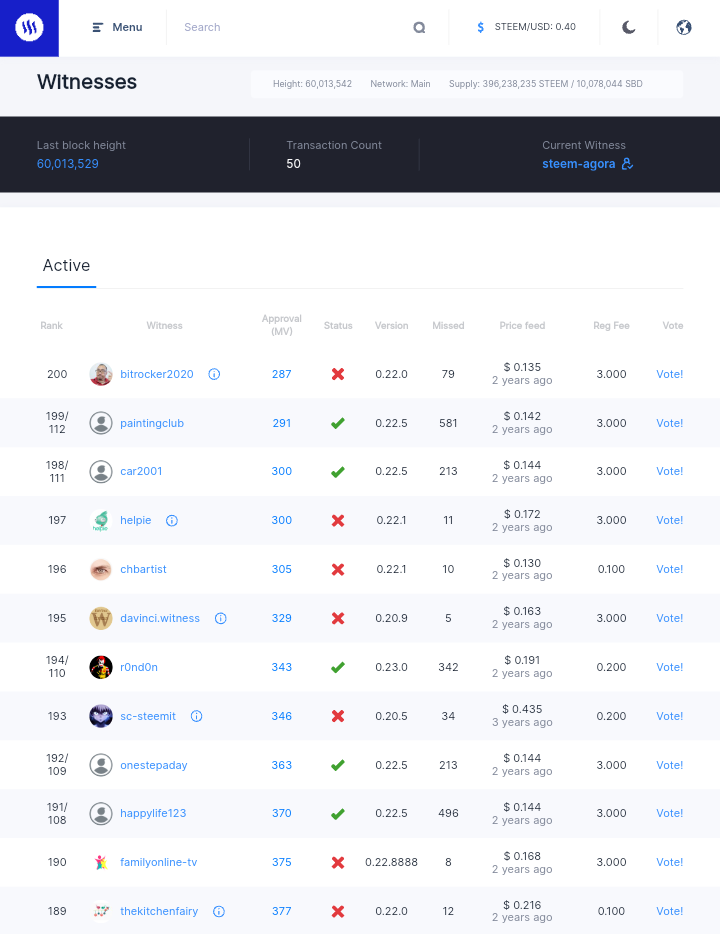The image size is (720, 934).
Task: Click the Steem logo home icon
Action: (x=29, y=27)
